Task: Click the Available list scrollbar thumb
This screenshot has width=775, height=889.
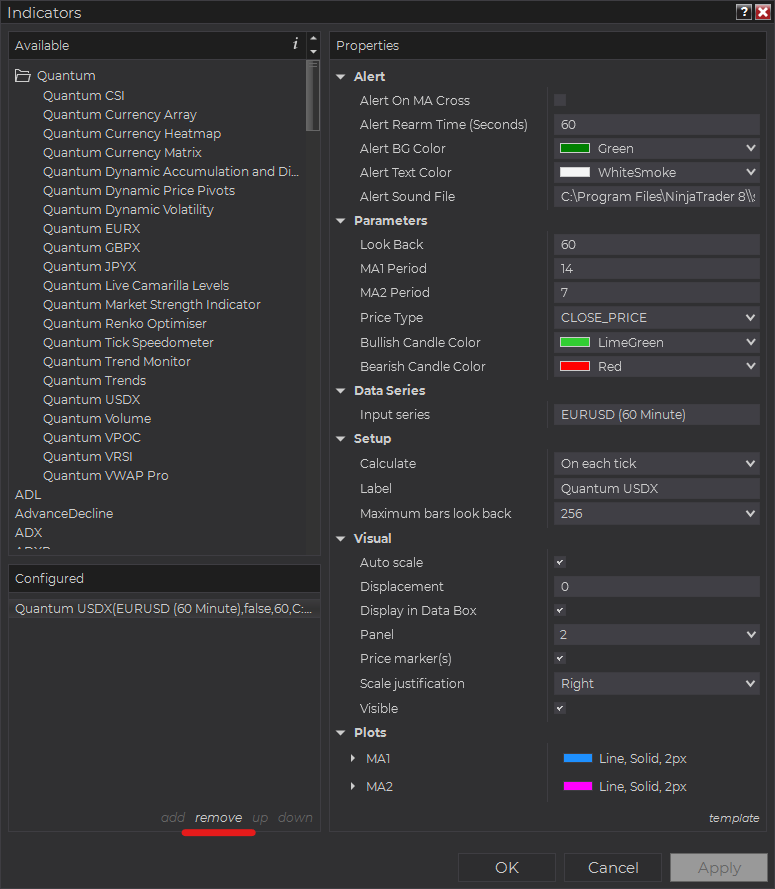Action: (x=313, y=96)
